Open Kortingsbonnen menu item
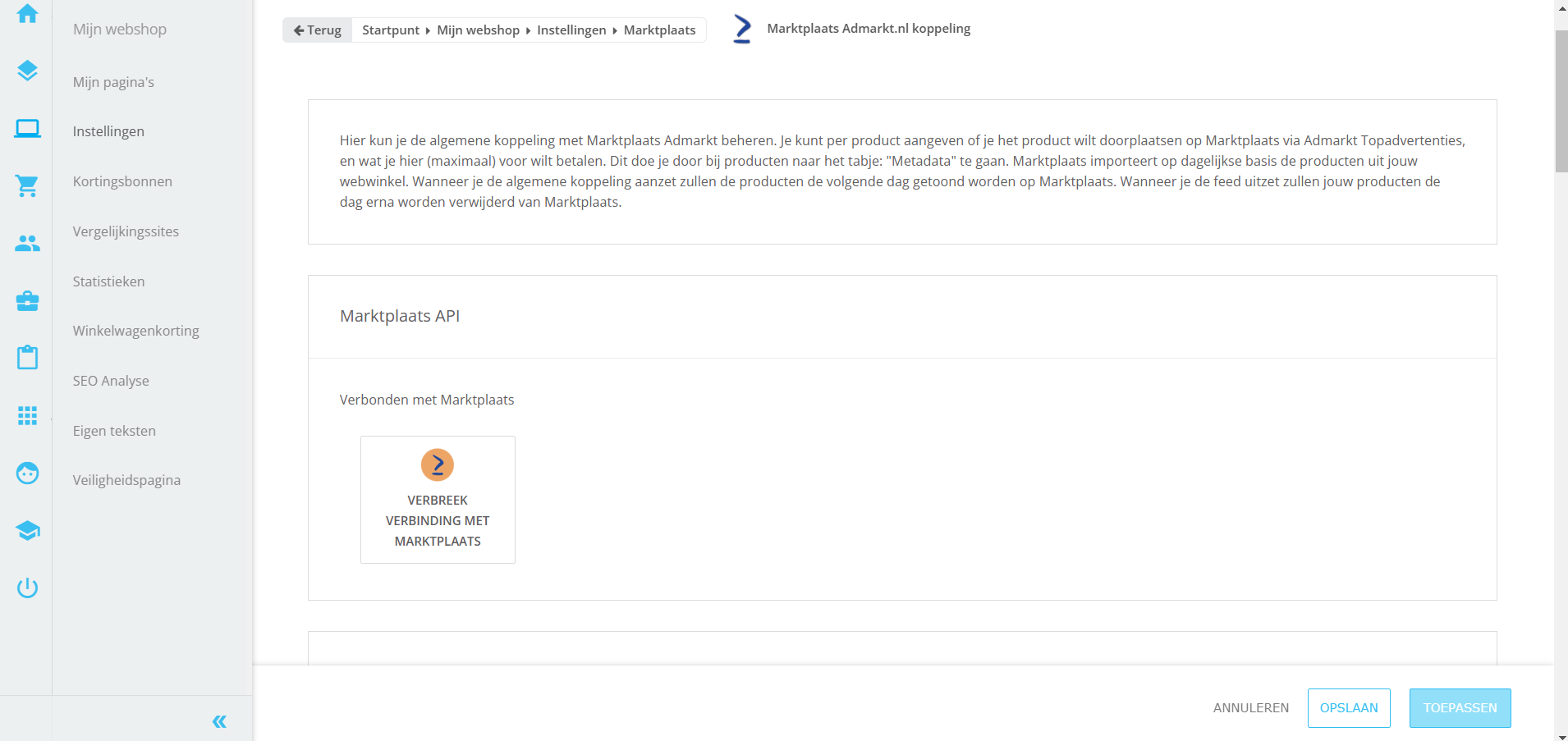 (x=122, y=181)
